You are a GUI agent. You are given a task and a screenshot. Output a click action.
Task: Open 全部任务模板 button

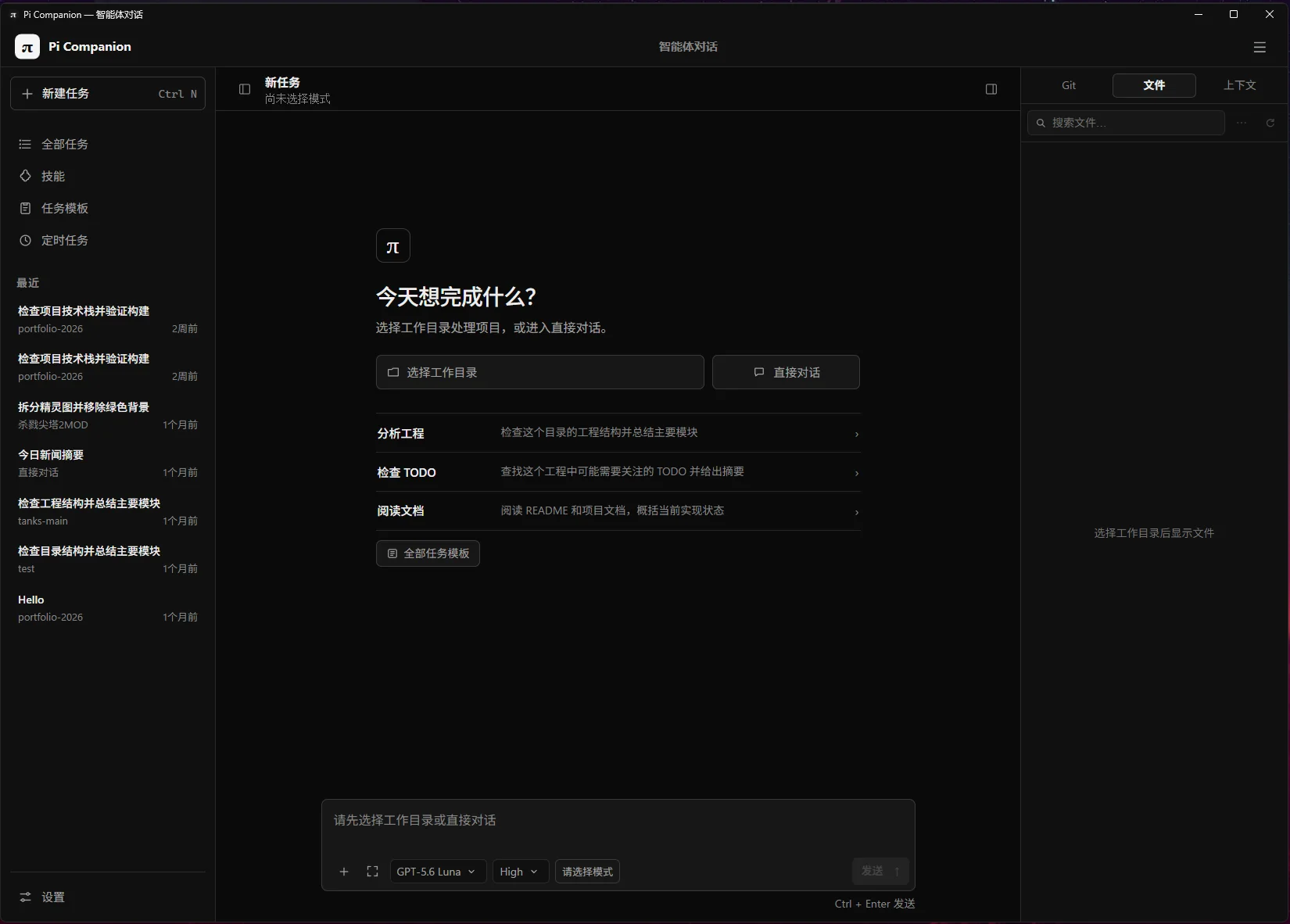click(428, 553)
